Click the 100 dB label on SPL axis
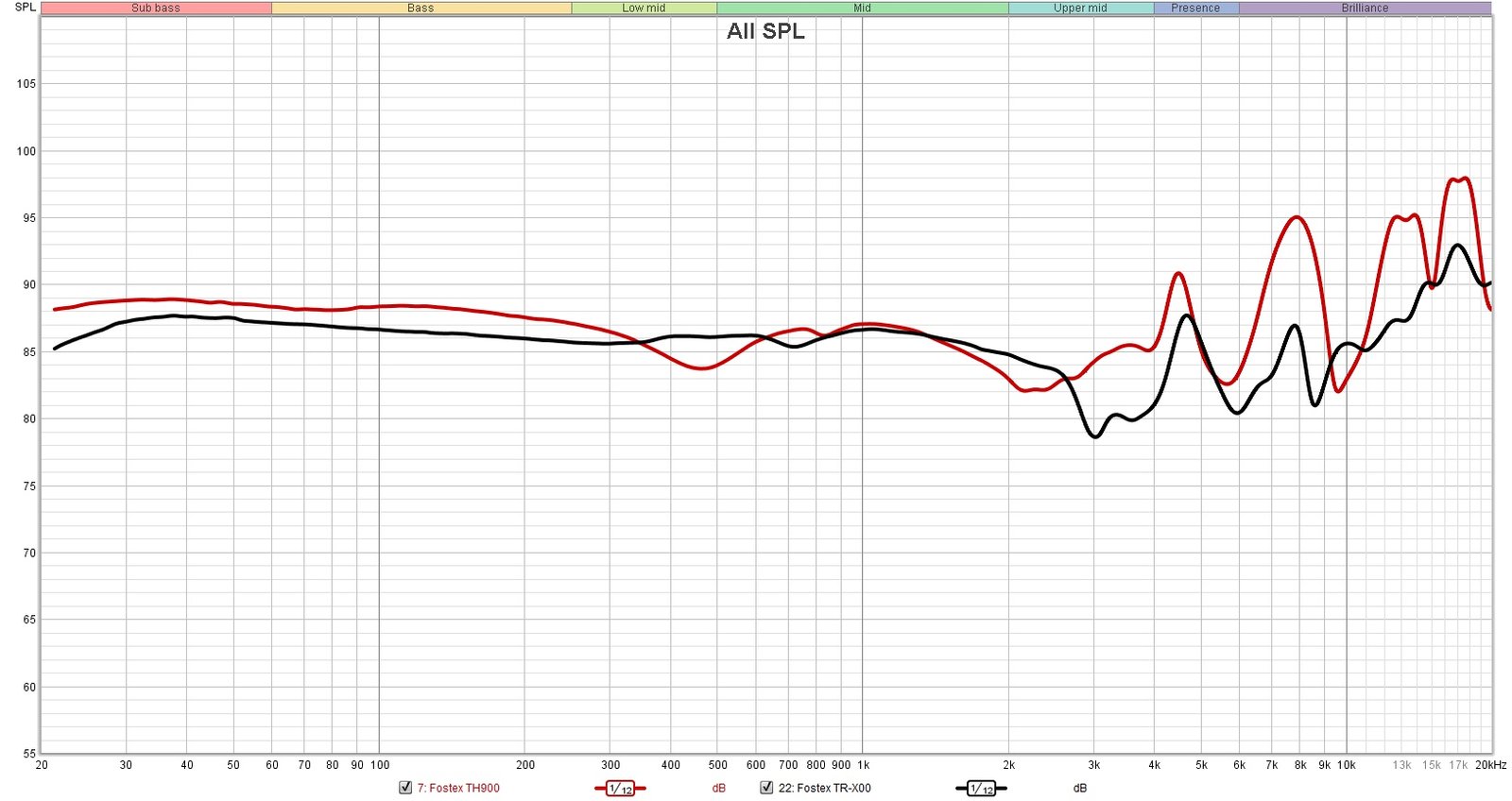Viewport: 1512px width, 801px height. click(26, 151)
